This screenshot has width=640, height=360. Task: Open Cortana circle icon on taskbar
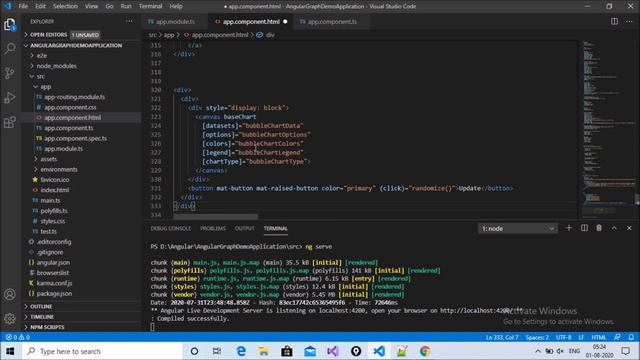pos(194,351)
